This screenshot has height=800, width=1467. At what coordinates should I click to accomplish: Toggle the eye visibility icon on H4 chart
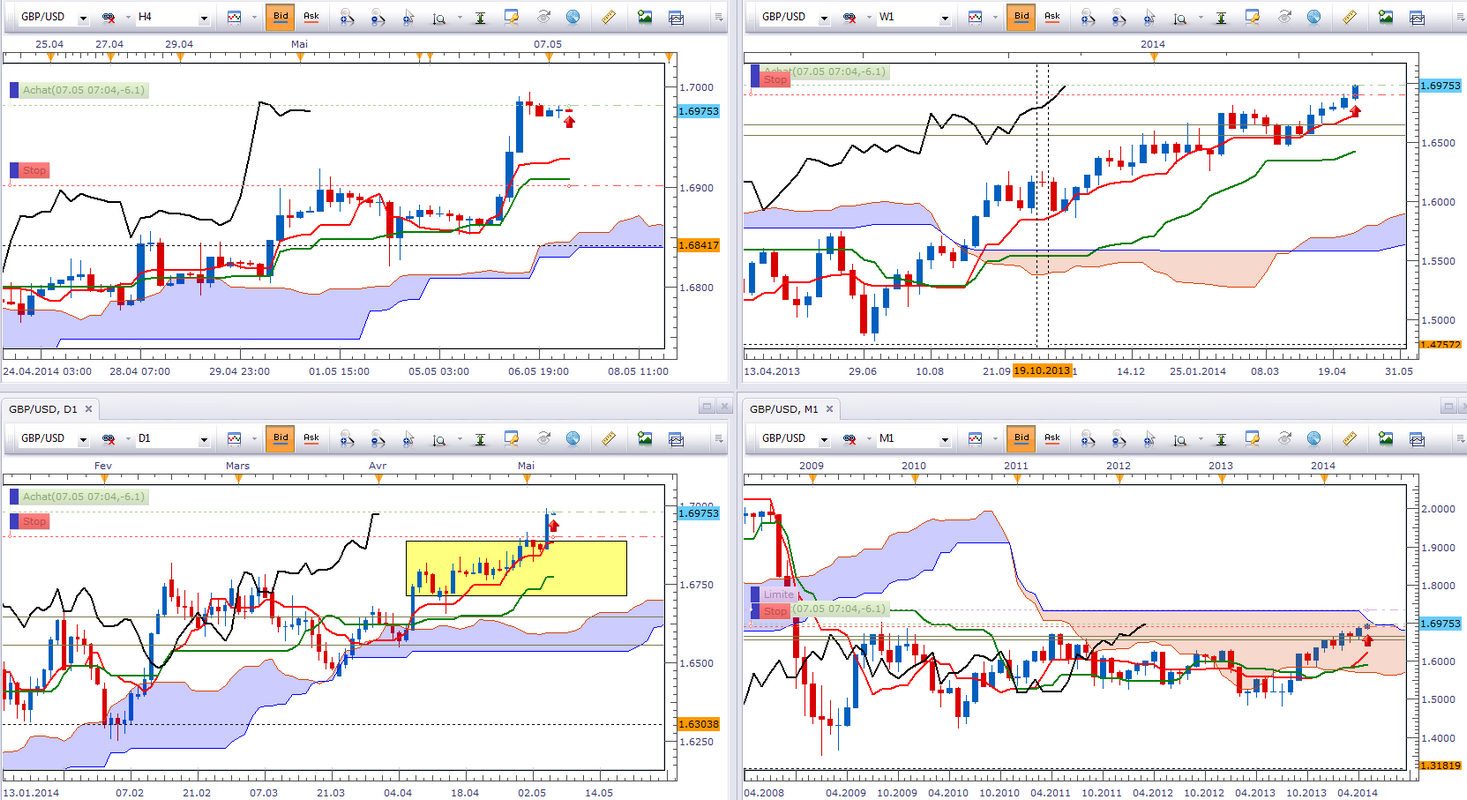click(x=543, y=17)
